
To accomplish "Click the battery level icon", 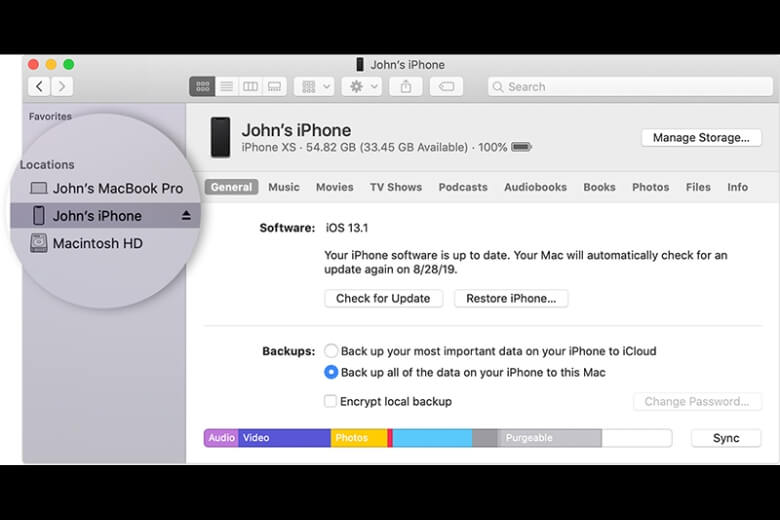I will tap(521, 147).
